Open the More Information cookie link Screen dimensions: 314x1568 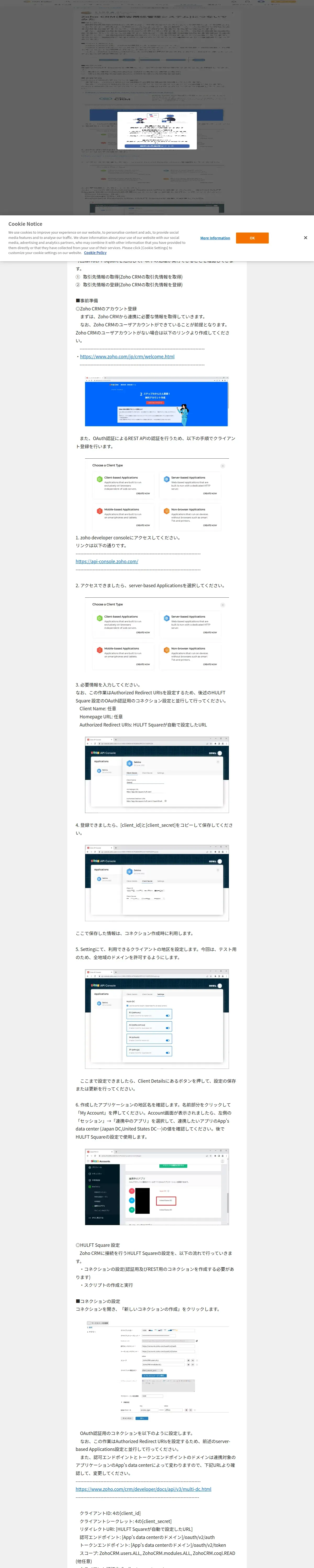click(x=215, y=238)
